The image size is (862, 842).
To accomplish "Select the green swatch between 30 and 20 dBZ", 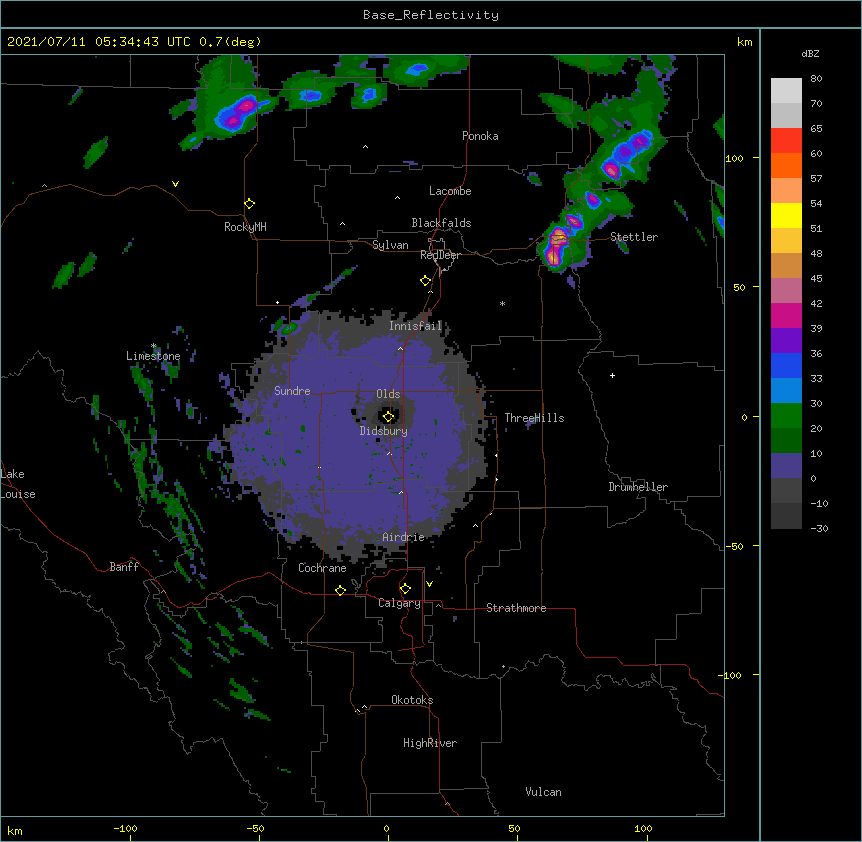I will (x=786, y=416).
